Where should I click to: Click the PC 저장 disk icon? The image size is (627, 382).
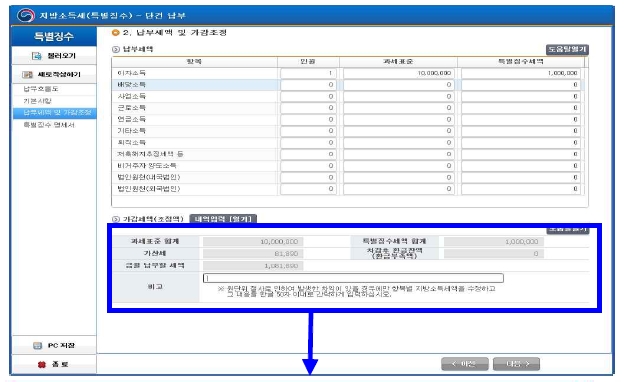coord(37,346)
